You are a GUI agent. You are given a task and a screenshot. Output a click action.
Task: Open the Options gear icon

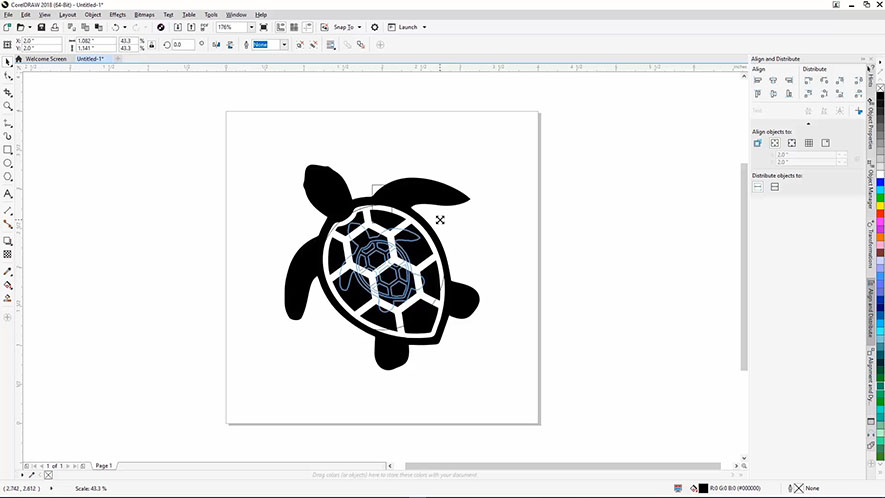point(375,27)
